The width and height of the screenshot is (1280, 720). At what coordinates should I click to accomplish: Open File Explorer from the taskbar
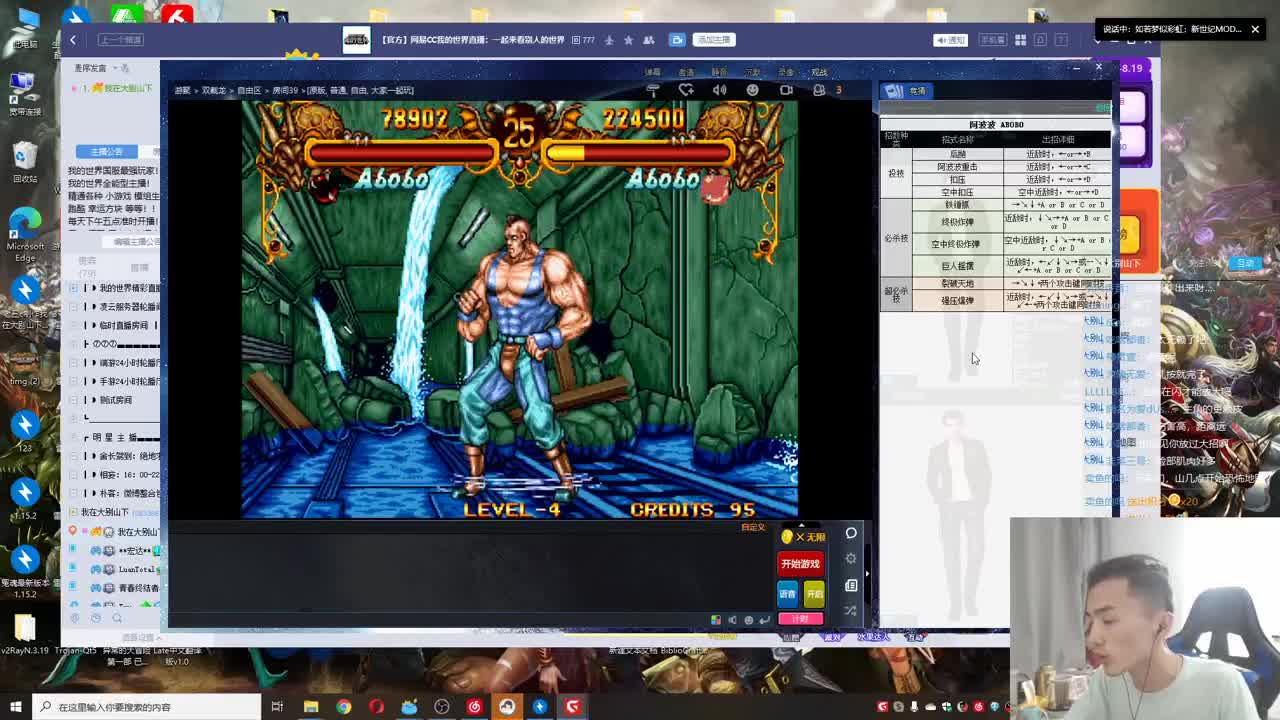311,707
